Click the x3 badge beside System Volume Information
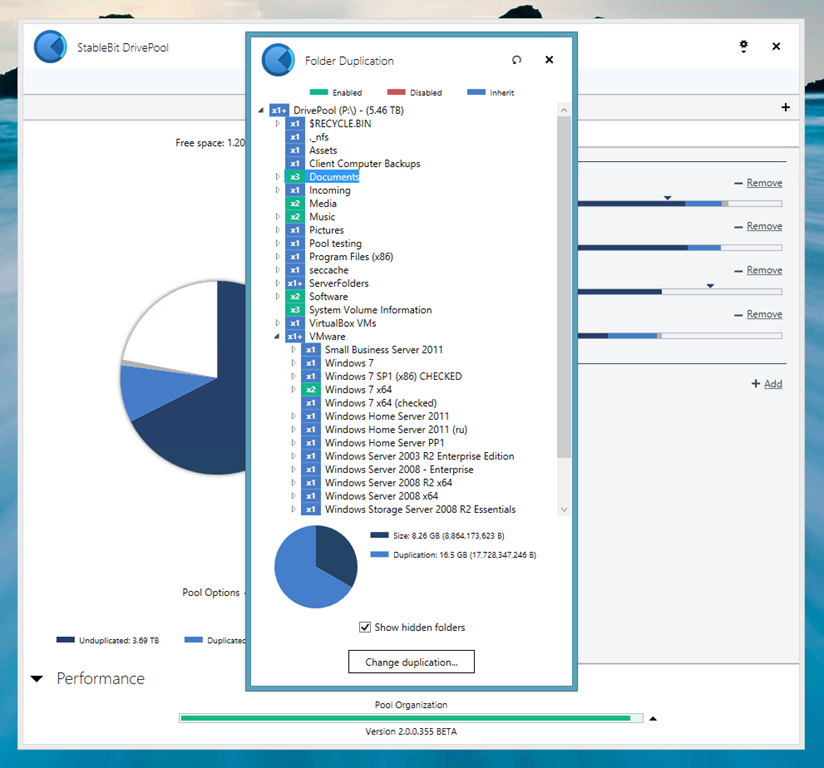 tap(295, 310)
